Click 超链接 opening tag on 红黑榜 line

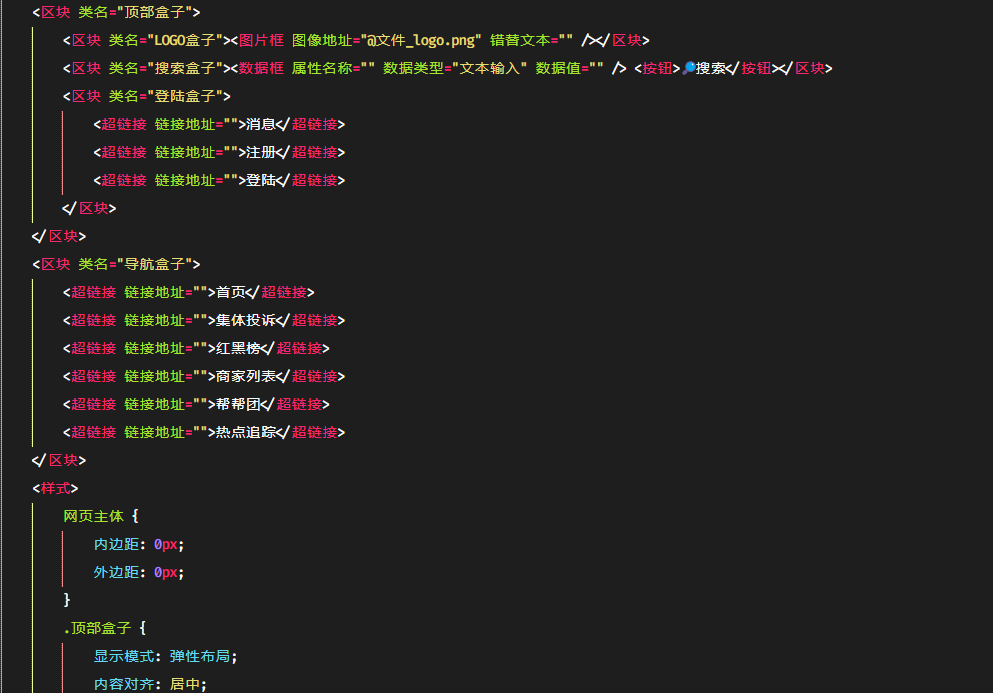pyautogui.click(x=94, y=348)
